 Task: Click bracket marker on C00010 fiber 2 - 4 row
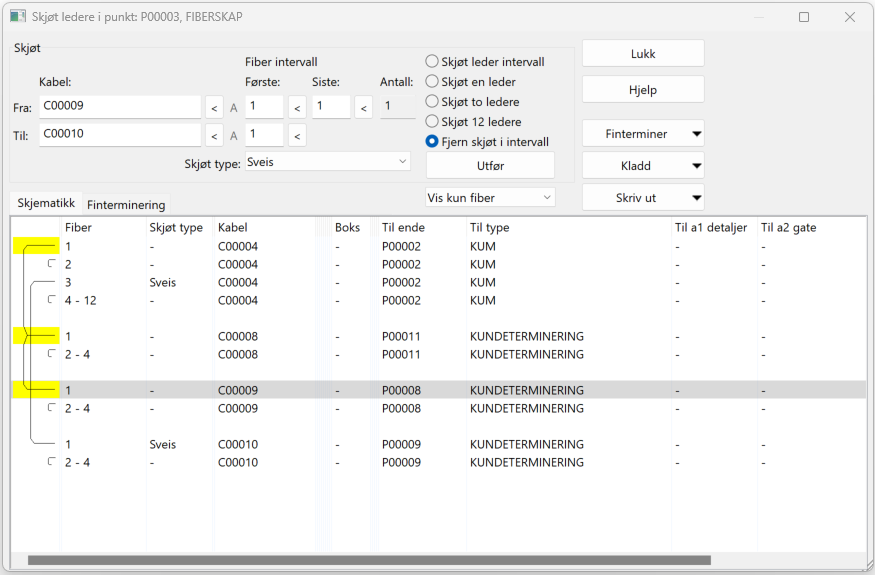(x=51, y=462)
